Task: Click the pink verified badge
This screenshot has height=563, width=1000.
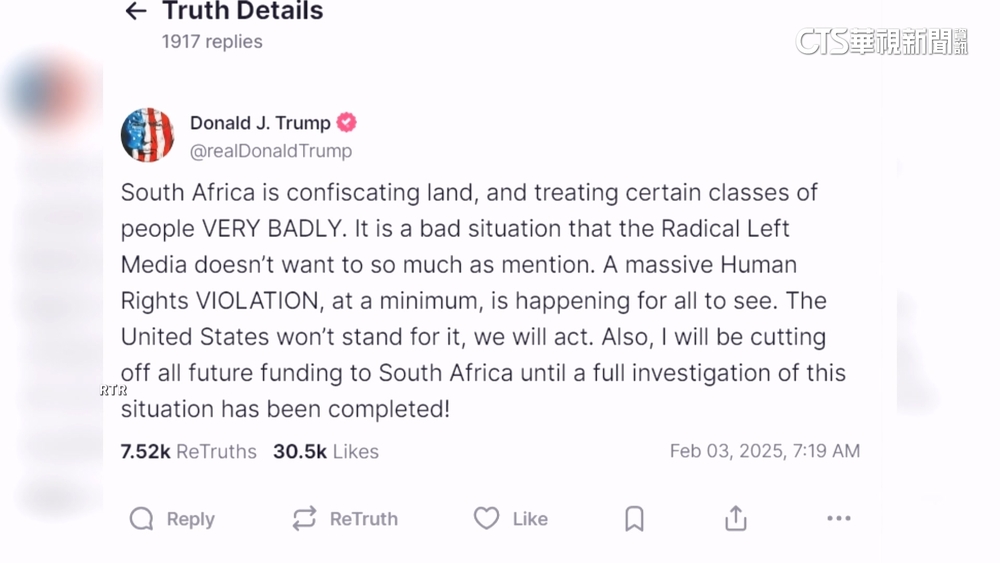Action: (x=346, y=123)
